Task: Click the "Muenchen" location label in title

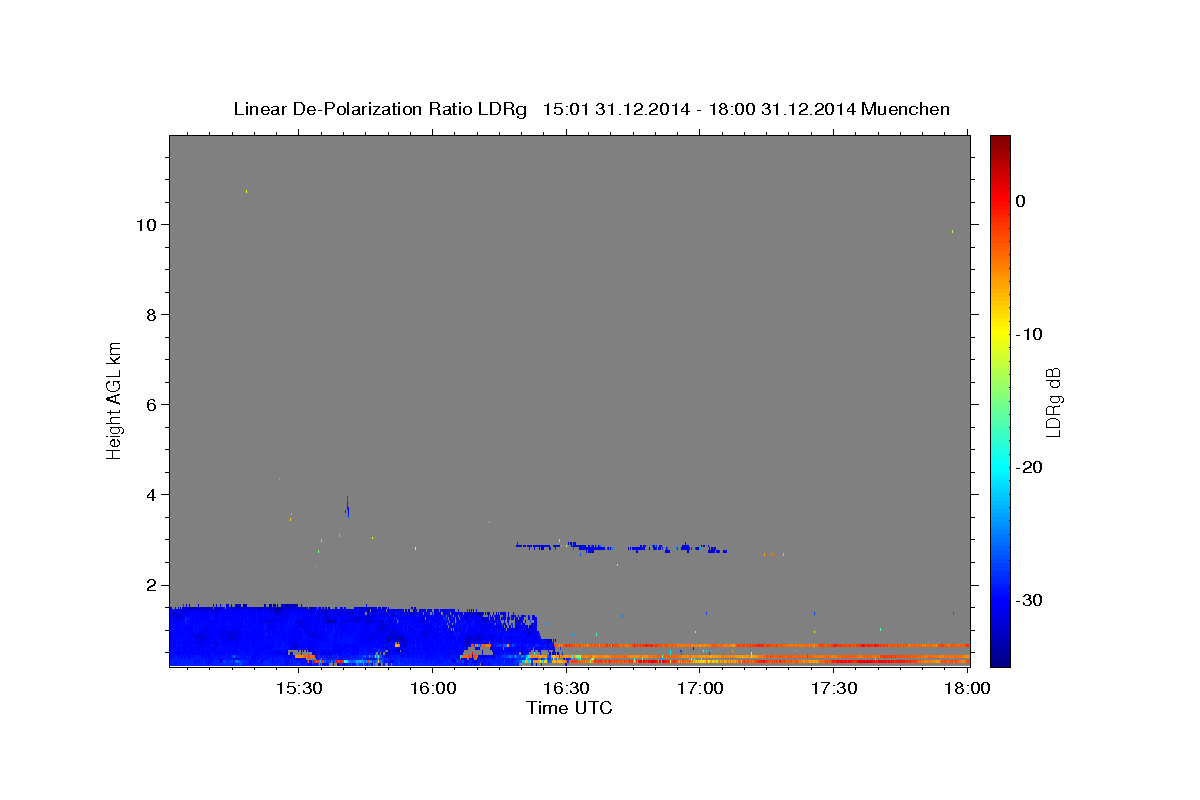Action: [906, 109]
